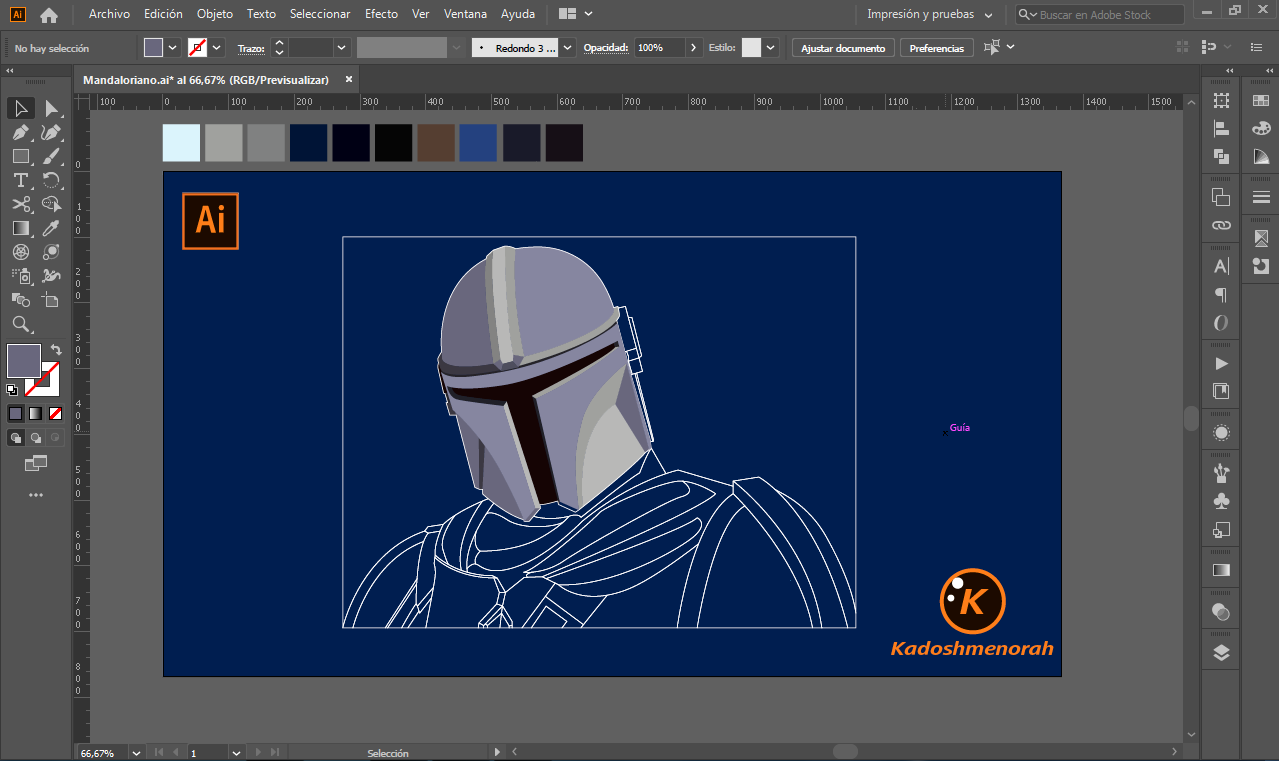This screenshot has height=761, width=1279.
Task: Click the Home icon in top bar
Action: [48, 15]
